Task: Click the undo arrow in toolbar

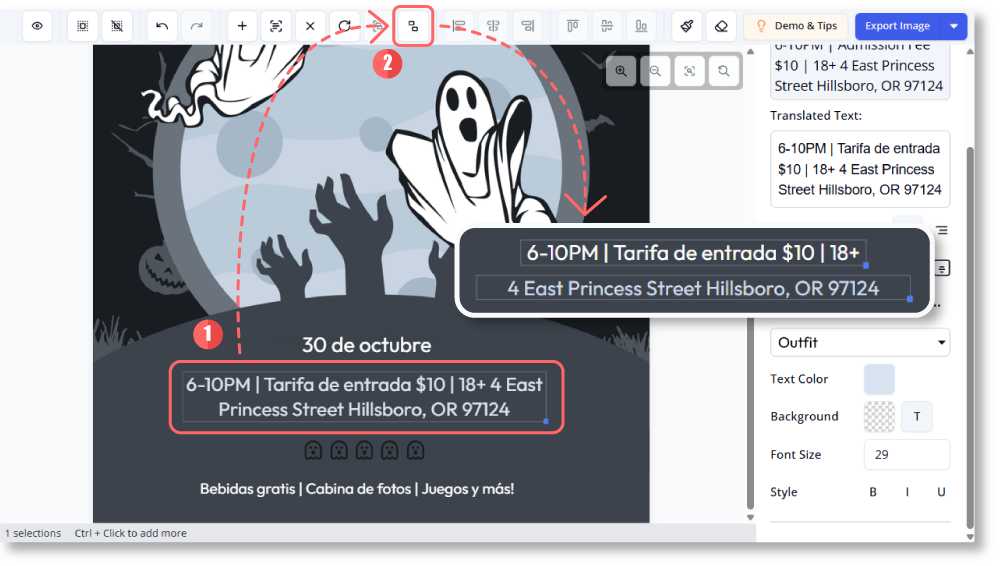Action: 162,26
